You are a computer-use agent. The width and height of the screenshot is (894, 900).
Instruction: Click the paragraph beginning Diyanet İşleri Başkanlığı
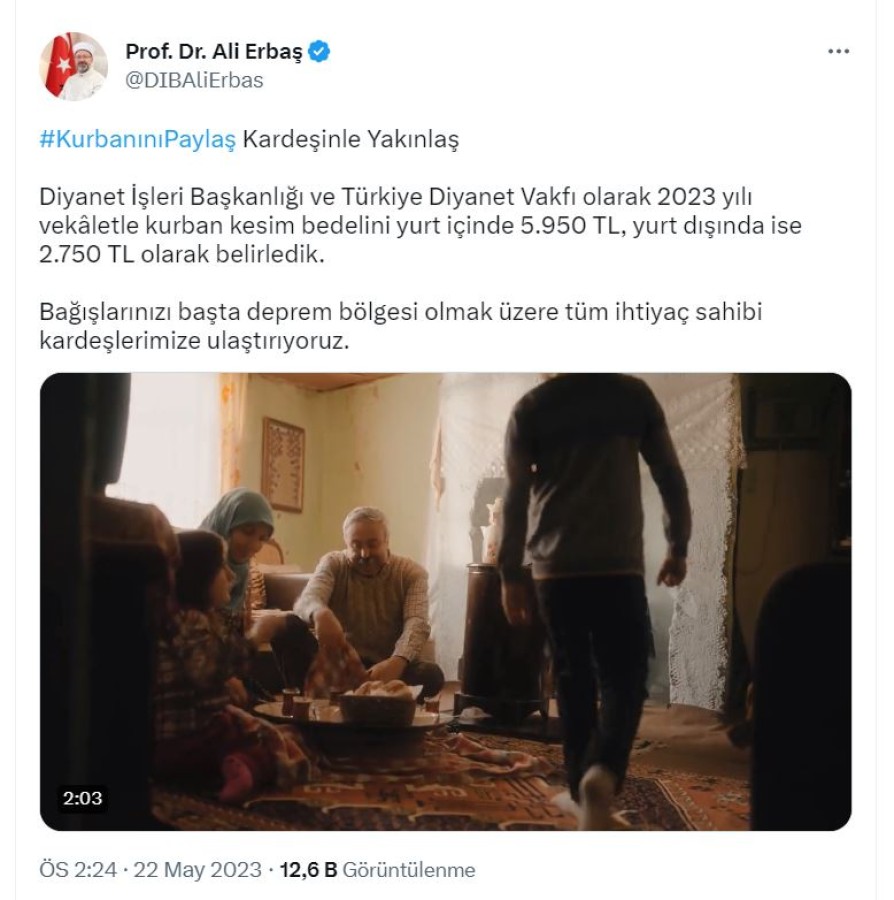(x=420, y=226)
